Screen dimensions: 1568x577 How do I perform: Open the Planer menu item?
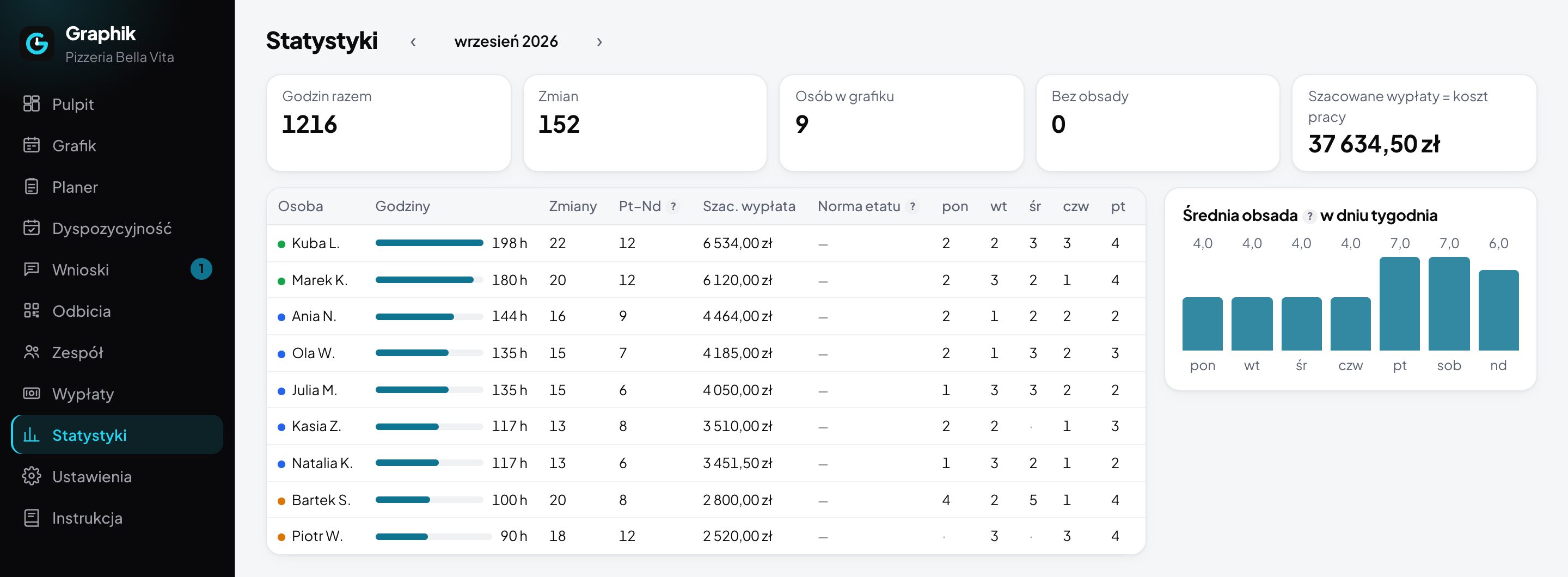click(117, 187)
